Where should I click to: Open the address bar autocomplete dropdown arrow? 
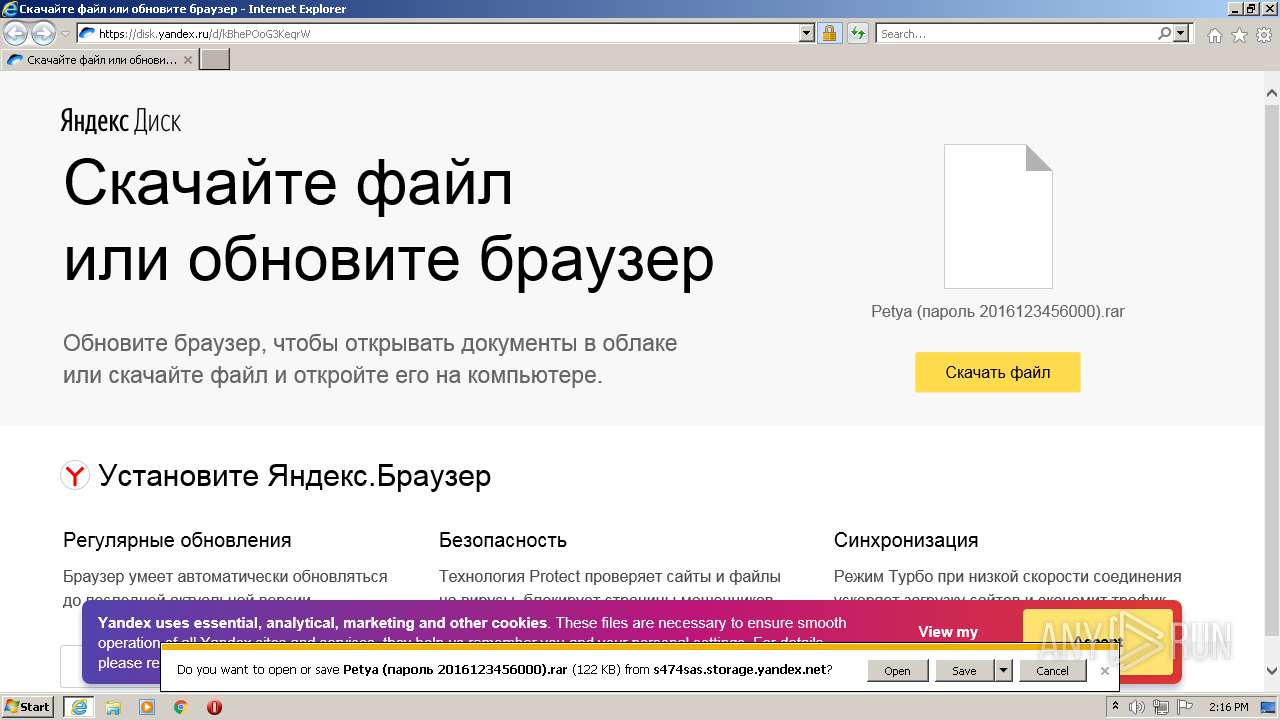coord(807,33)
